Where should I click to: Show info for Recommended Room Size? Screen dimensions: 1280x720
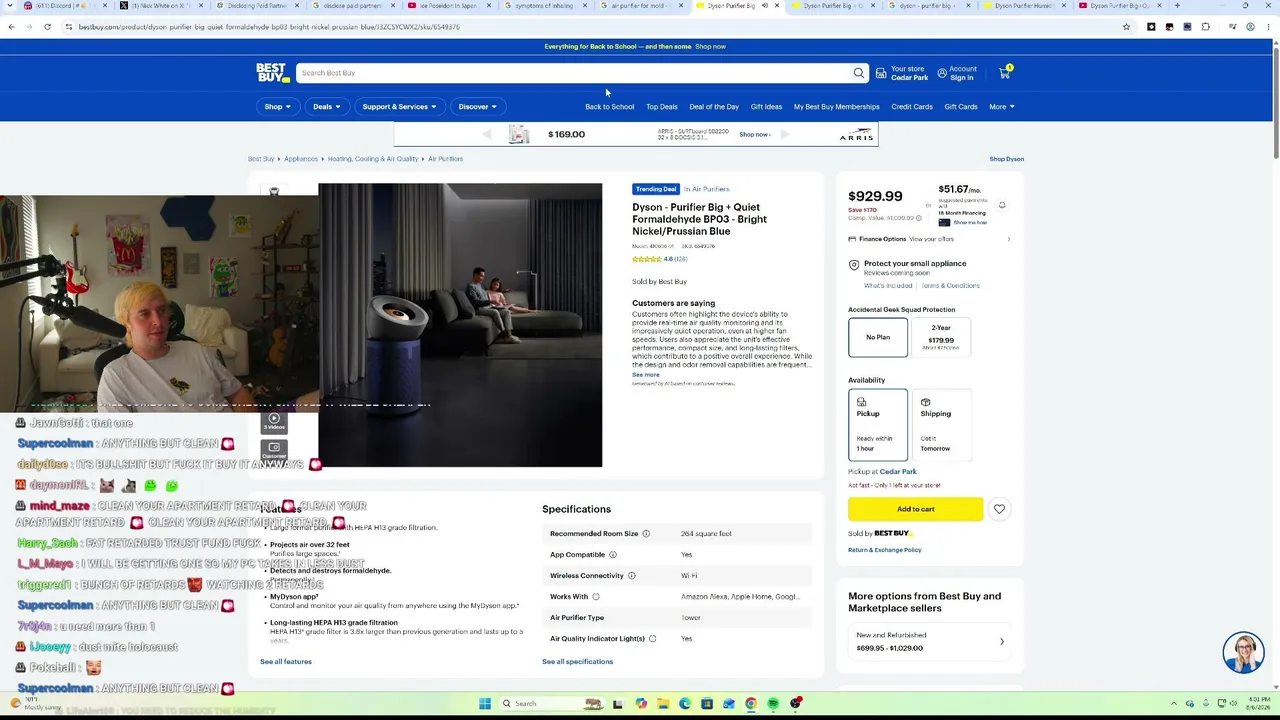(646, 534)
